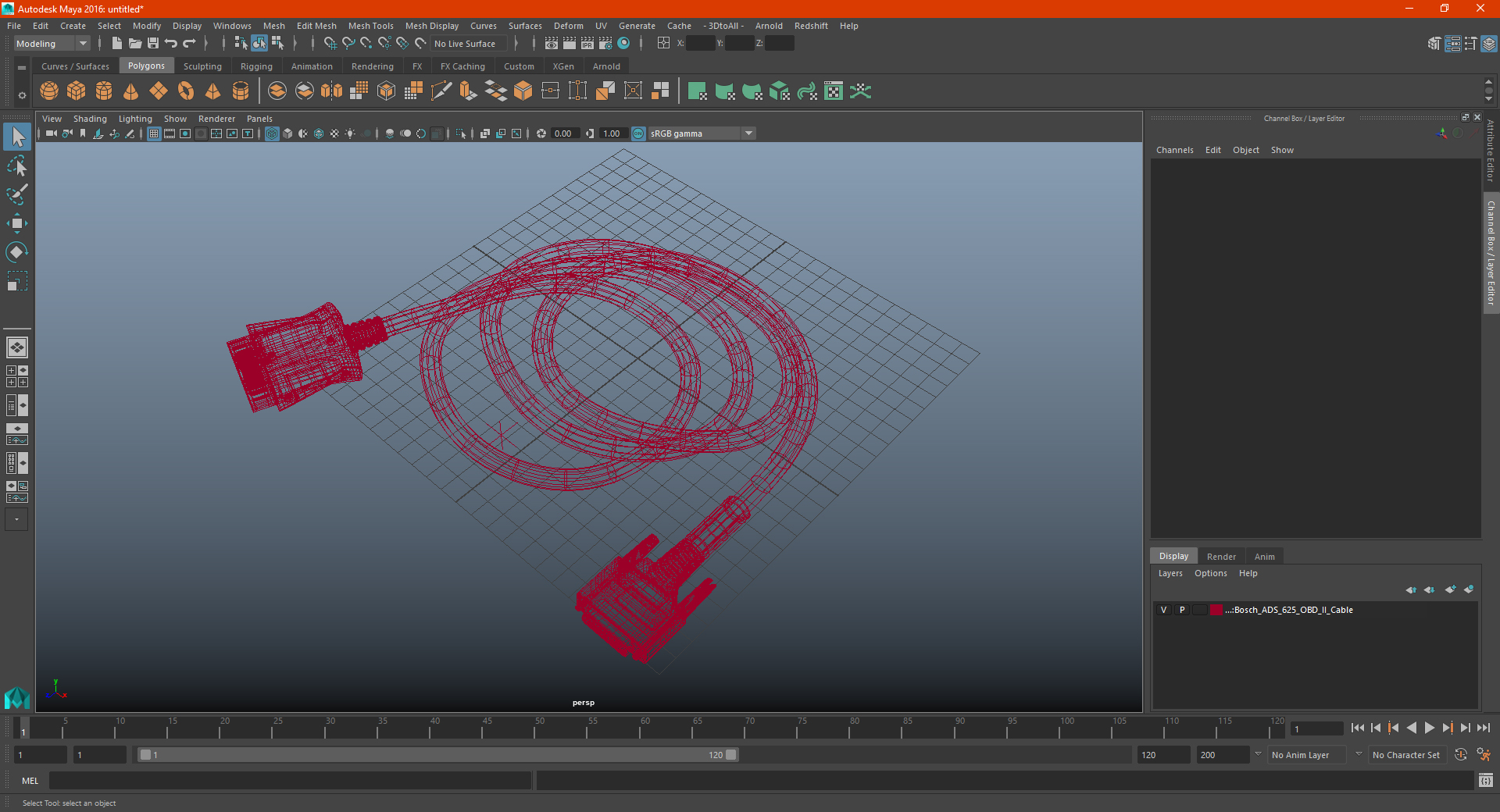Open the script editor icon
The image size is (1500, 812).
1486,780
